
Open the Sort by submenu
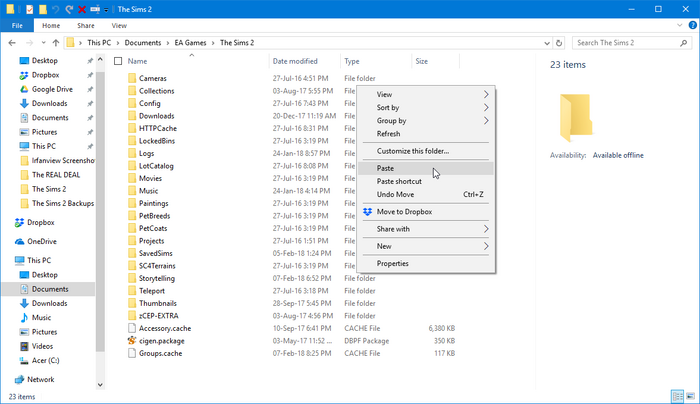coord(426,108)
